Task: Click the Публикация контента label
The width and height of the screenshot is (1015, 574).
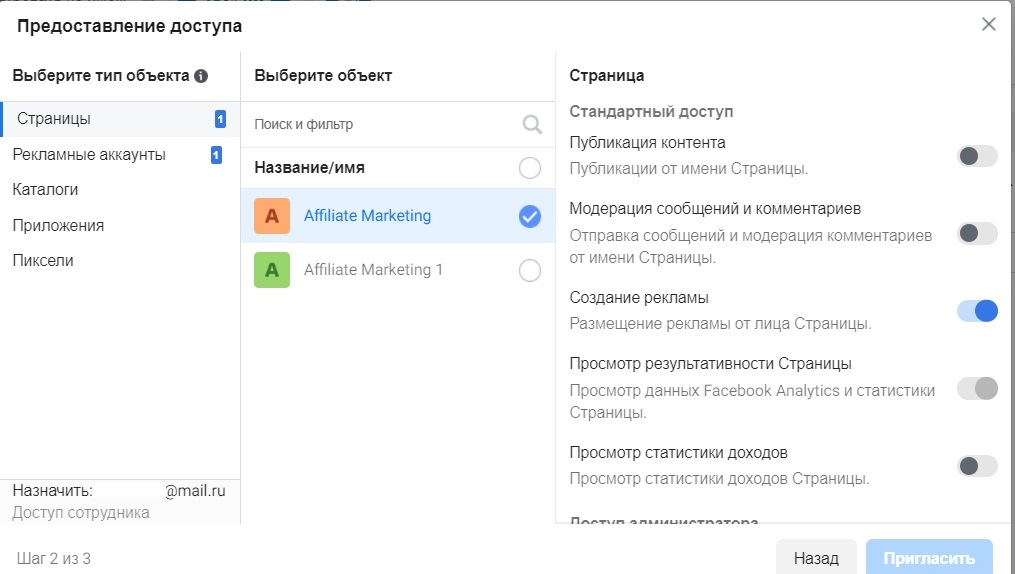Action: point(647,142)
